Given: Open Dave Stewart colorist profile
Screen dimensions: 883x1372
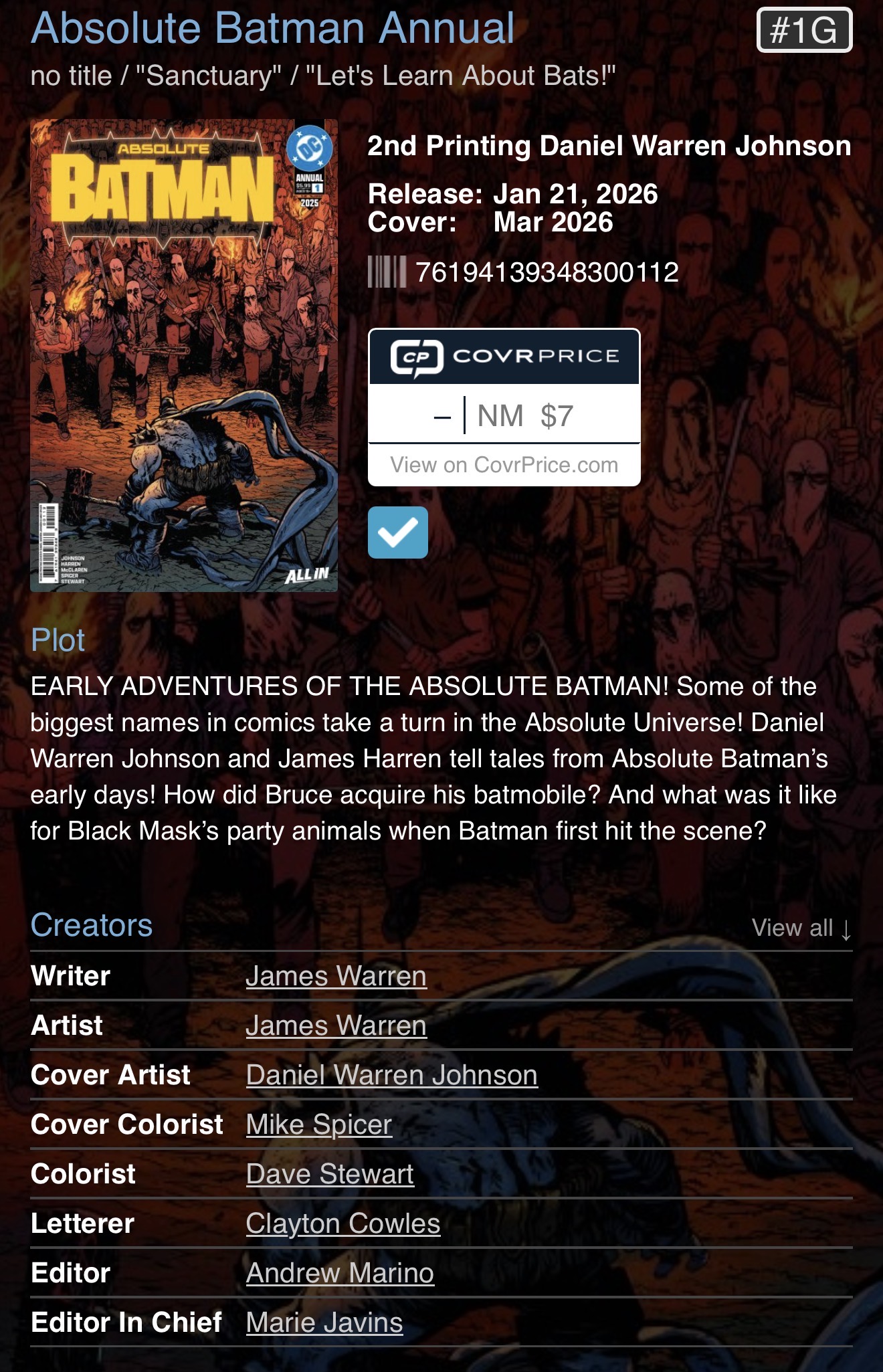Looking at the screenshot, I should (330, 1175).
